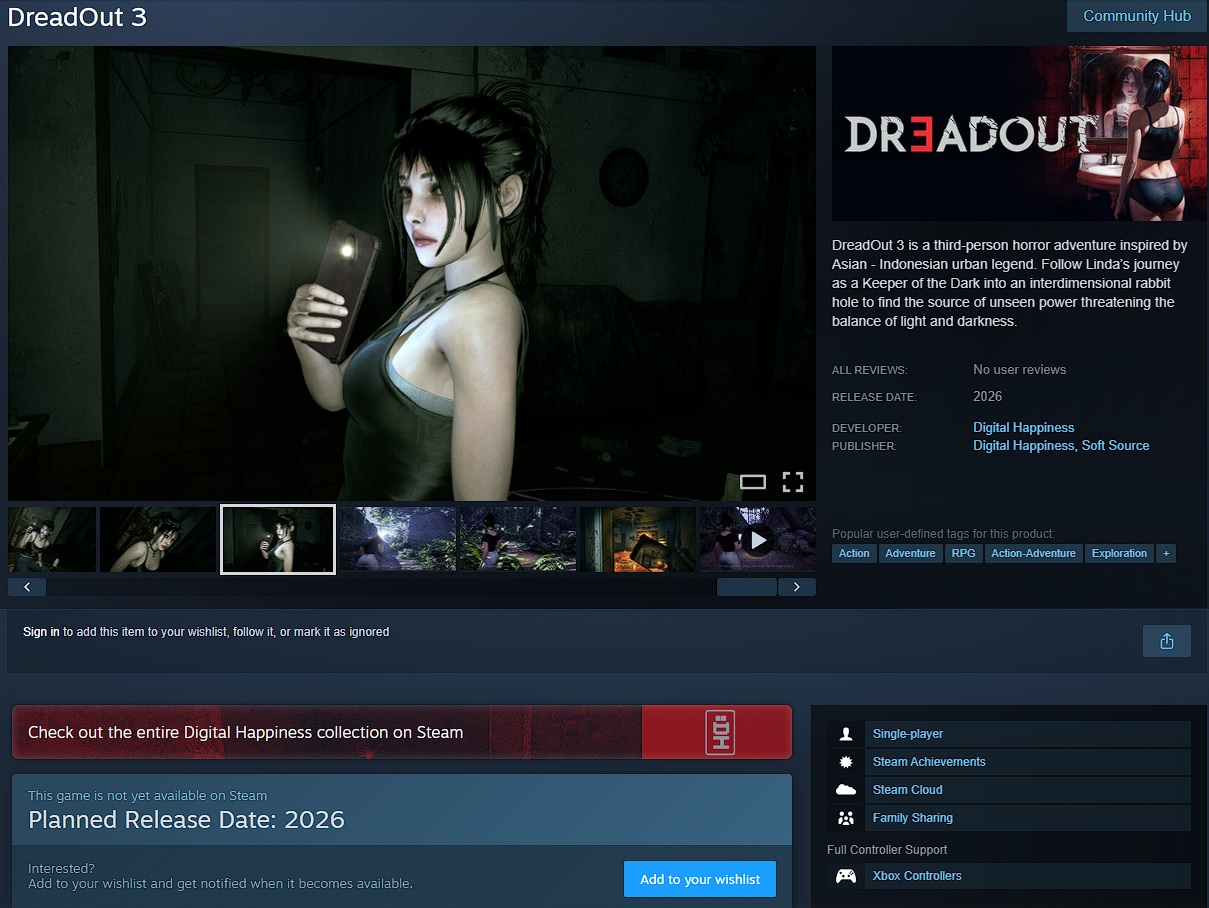Click the Steam Achievements star icon
Screen dimensions: 1209x908
[846, 762]
